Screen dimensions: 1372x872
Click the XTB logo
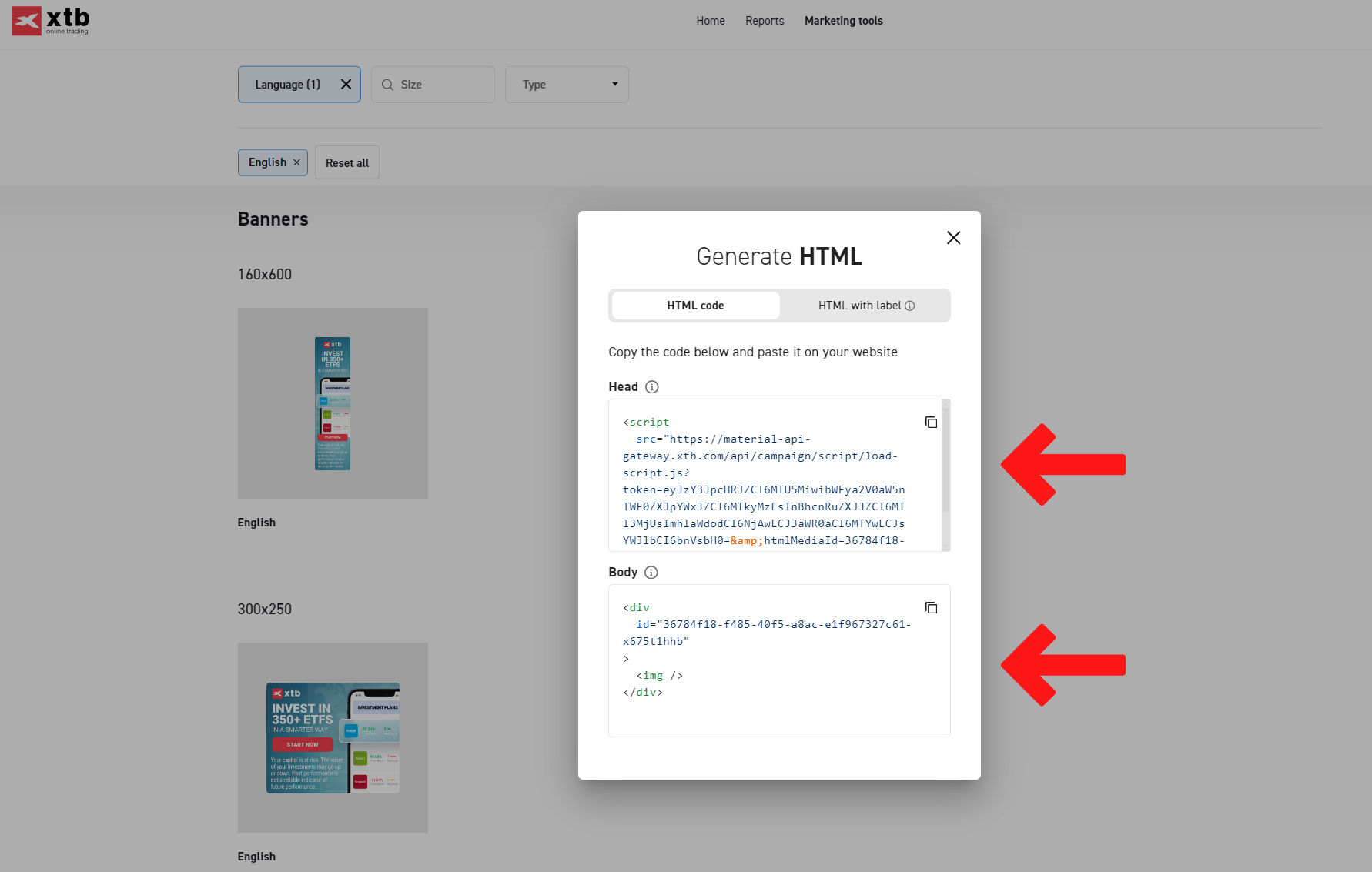pyautogui.click(x=51, y=21)
